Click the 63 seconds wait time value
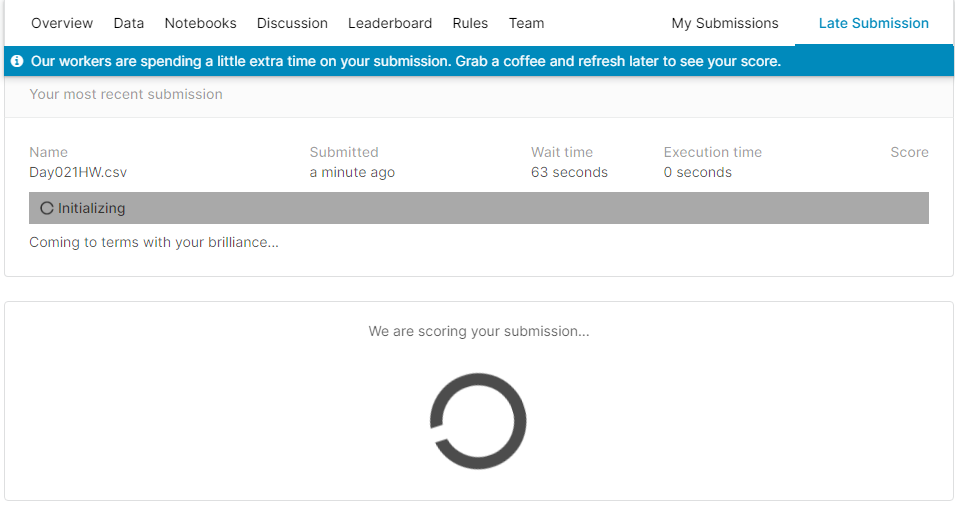 [569, 172]
